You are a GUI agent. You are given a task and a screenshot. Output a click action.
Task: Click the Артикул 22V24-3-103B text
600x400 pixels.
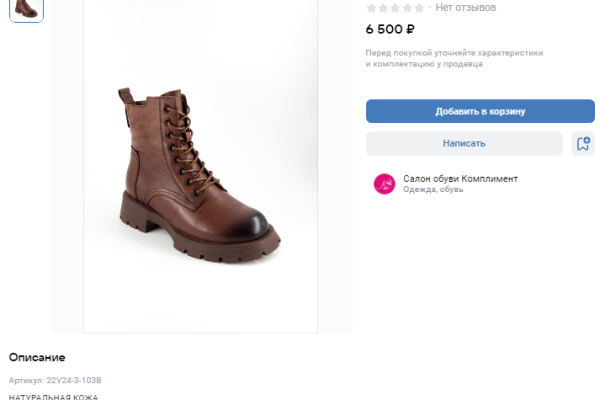[x=55, y=381]
